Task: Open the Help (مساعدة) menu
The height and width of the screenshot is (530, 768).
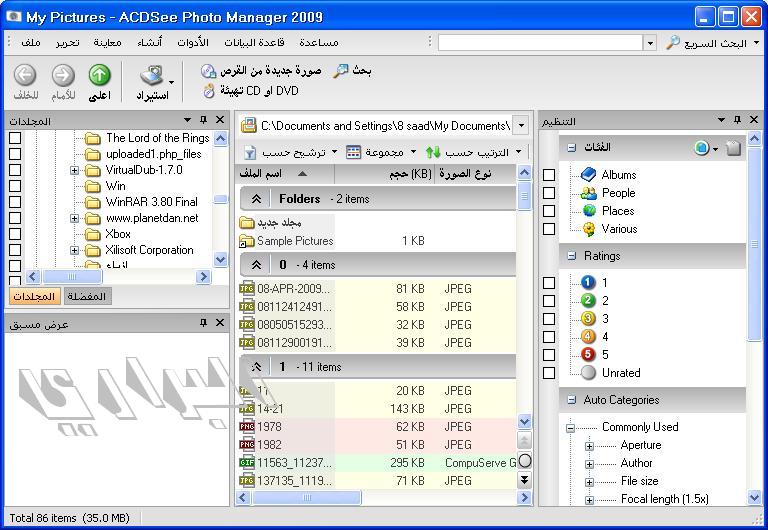Action: [x=319, y=43]
